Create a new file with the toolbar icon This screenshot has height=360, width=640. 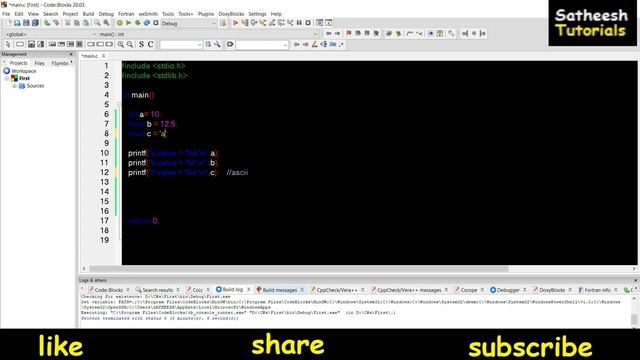click(x=9, y=23)
